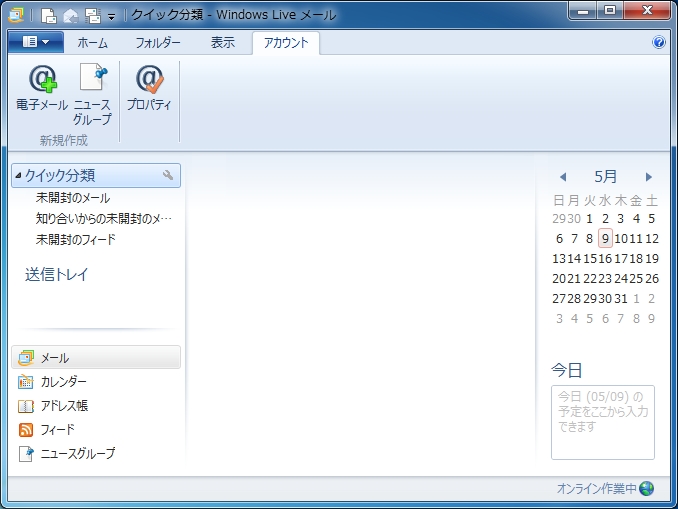The image size is (678, 509).
Task: Click the reply quick access envelope icon
Action: tap(70, 16)
